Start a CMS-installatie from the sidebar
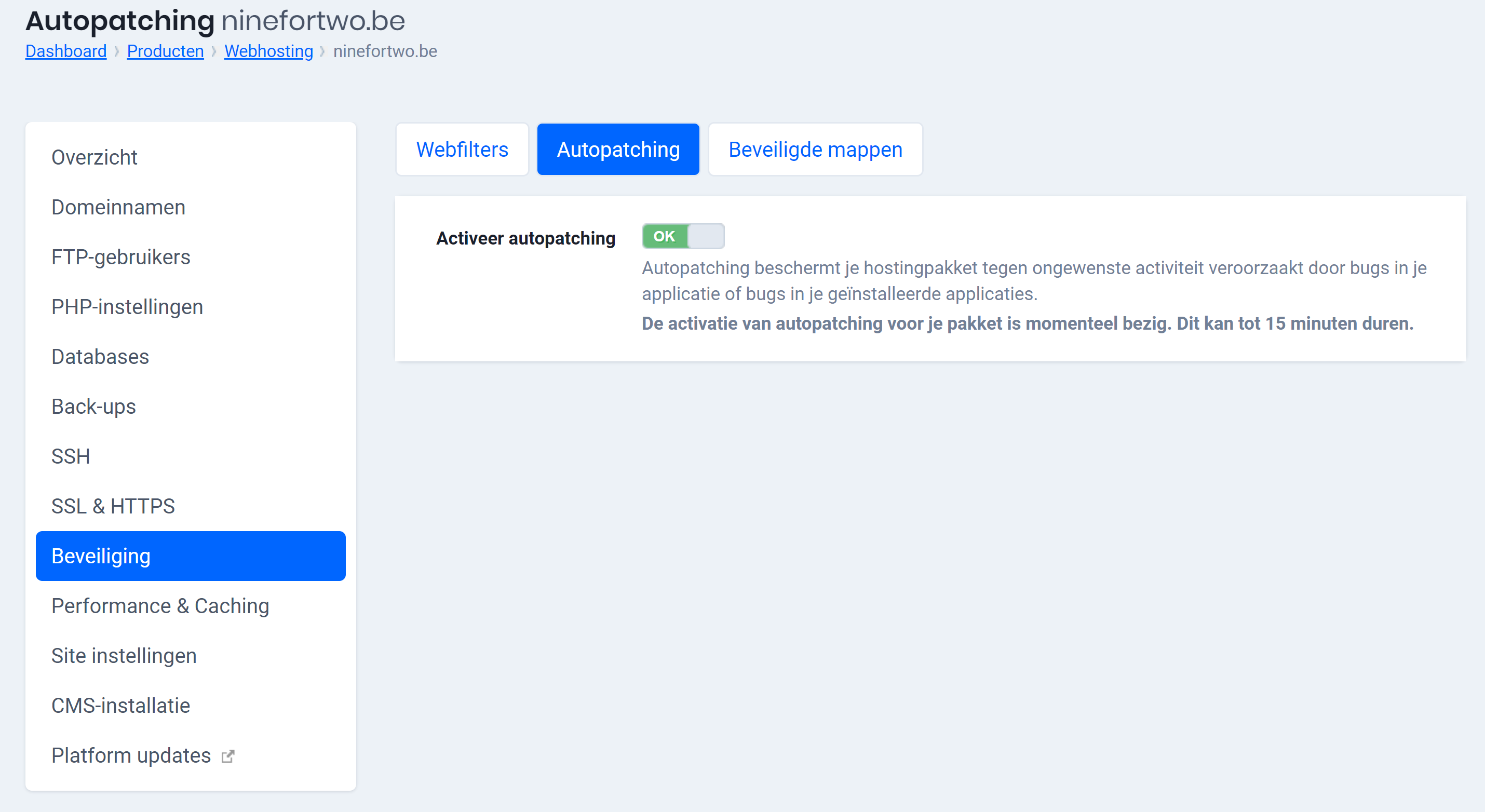 click(120, 706)
